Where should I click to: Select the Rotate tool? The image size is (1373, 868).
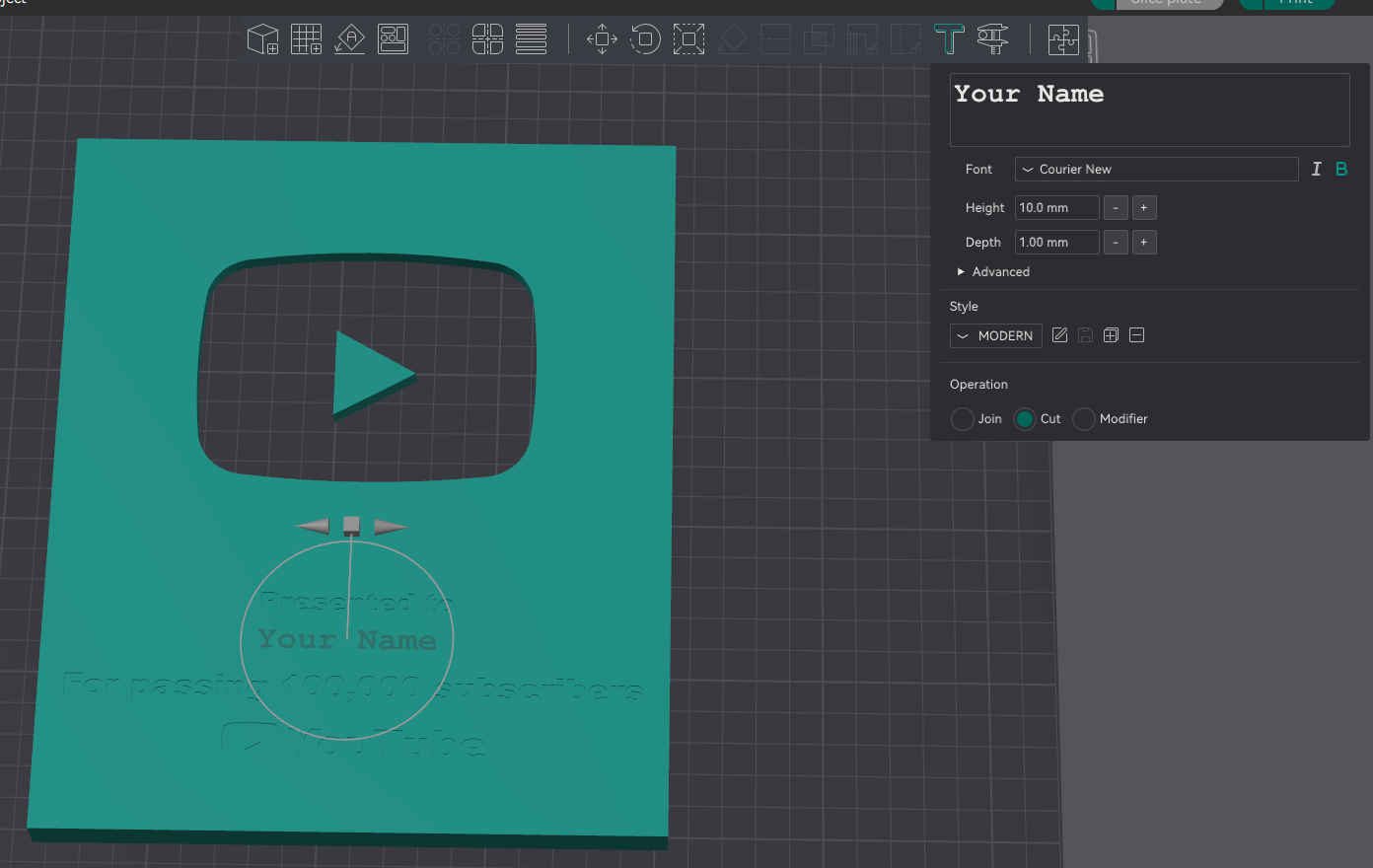tap(645, 39)
